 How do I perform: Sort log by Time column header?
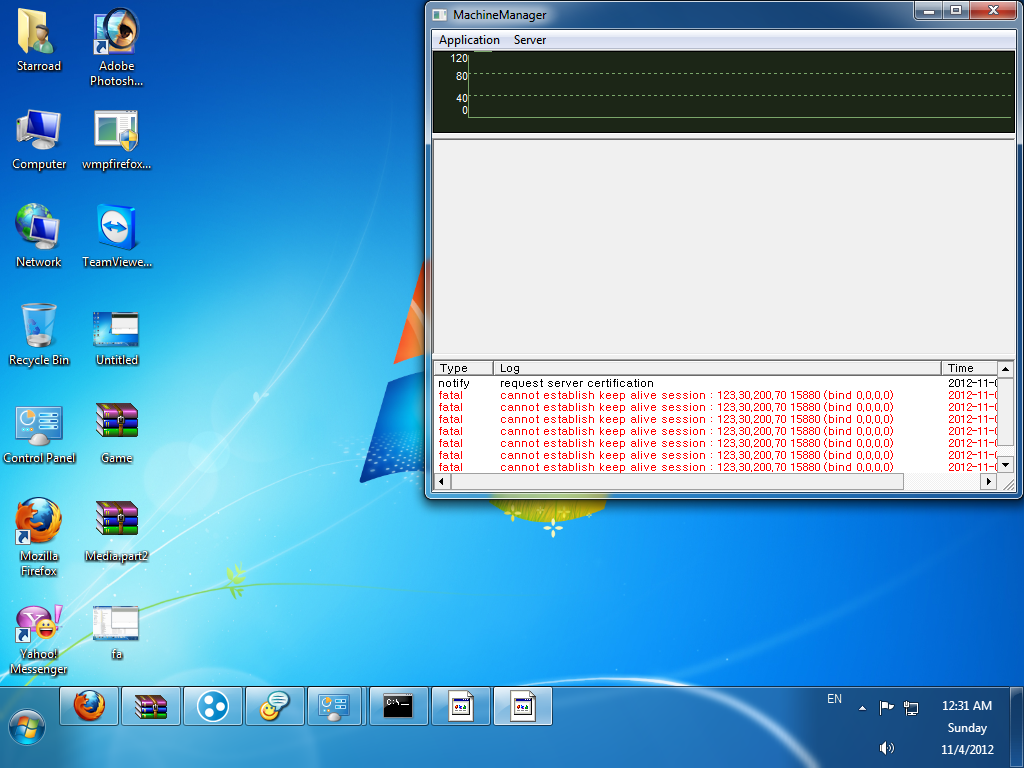(x=970, y=368)
